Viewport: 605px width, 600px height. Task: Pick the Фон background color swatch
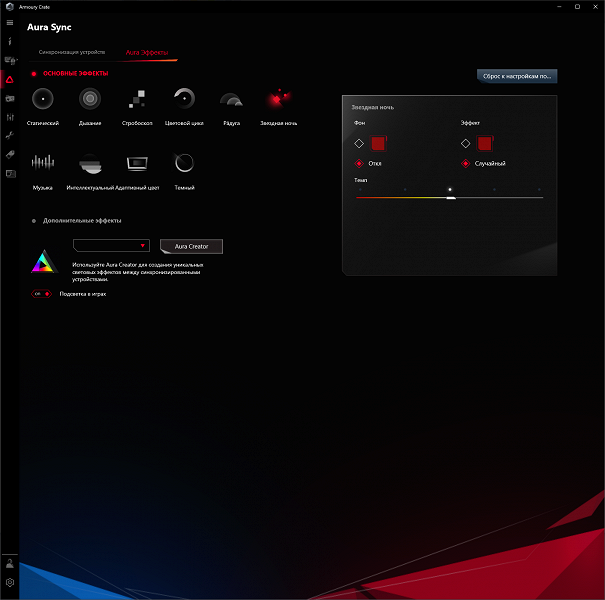378,144
